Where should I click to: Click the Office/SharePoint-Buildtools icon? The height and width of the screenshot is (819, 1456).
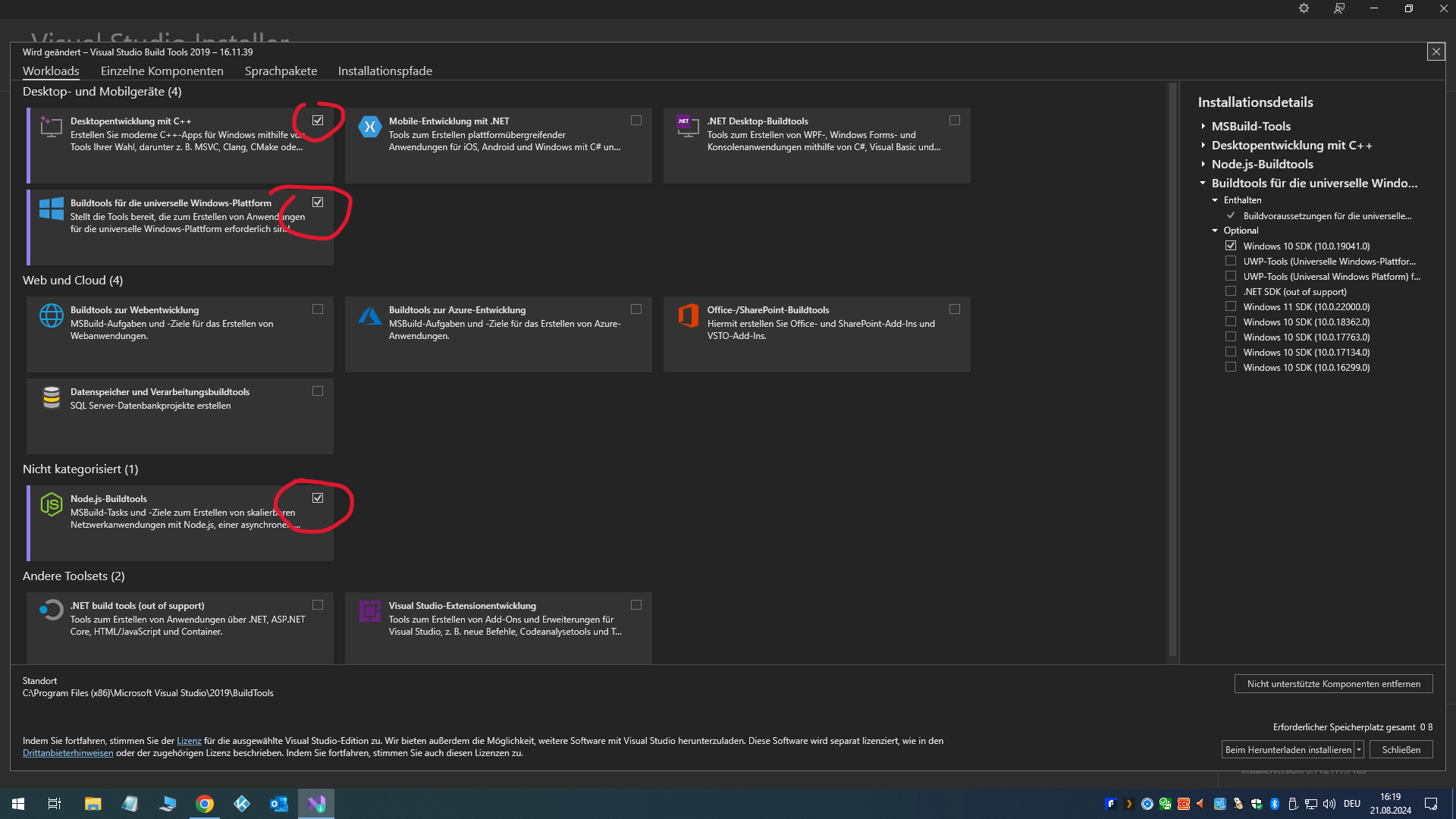pyautogui.click(x=688, y=315)
